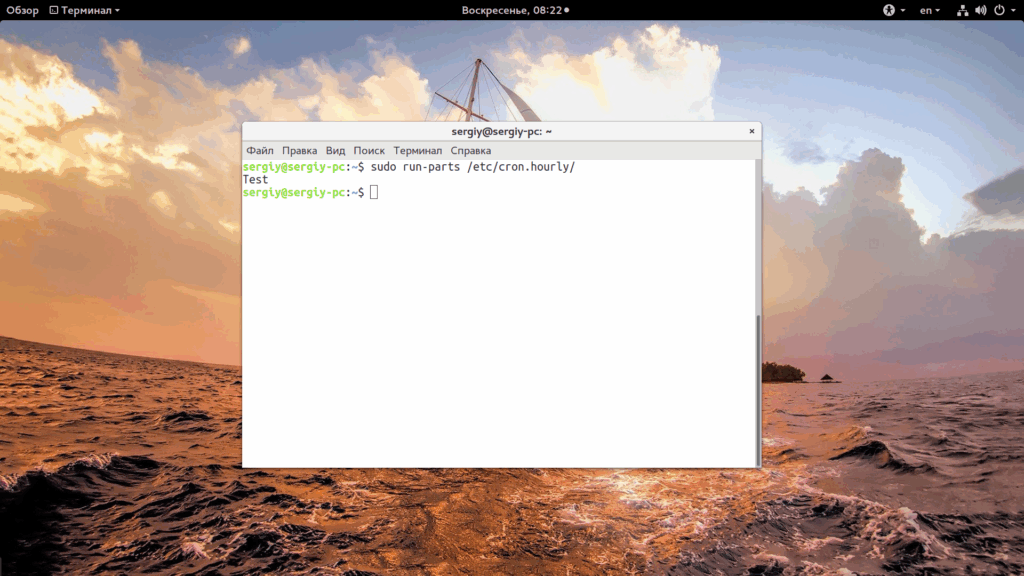Open the Правка menu
The height and width of the screenshot is (576, 1024).
[x=300, y=150]
